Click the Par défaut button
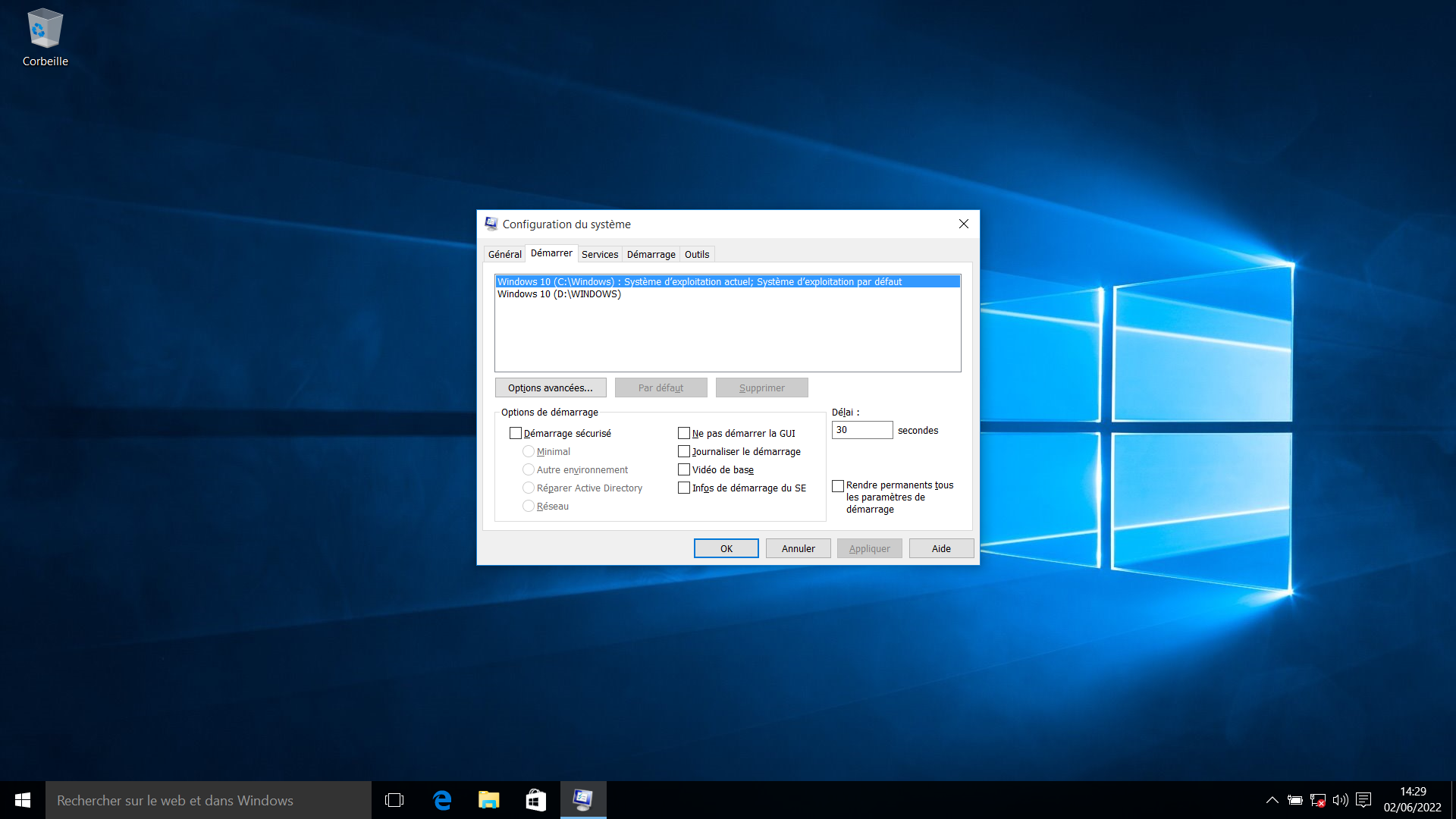The image size is (1456, 819). [661, 388]
